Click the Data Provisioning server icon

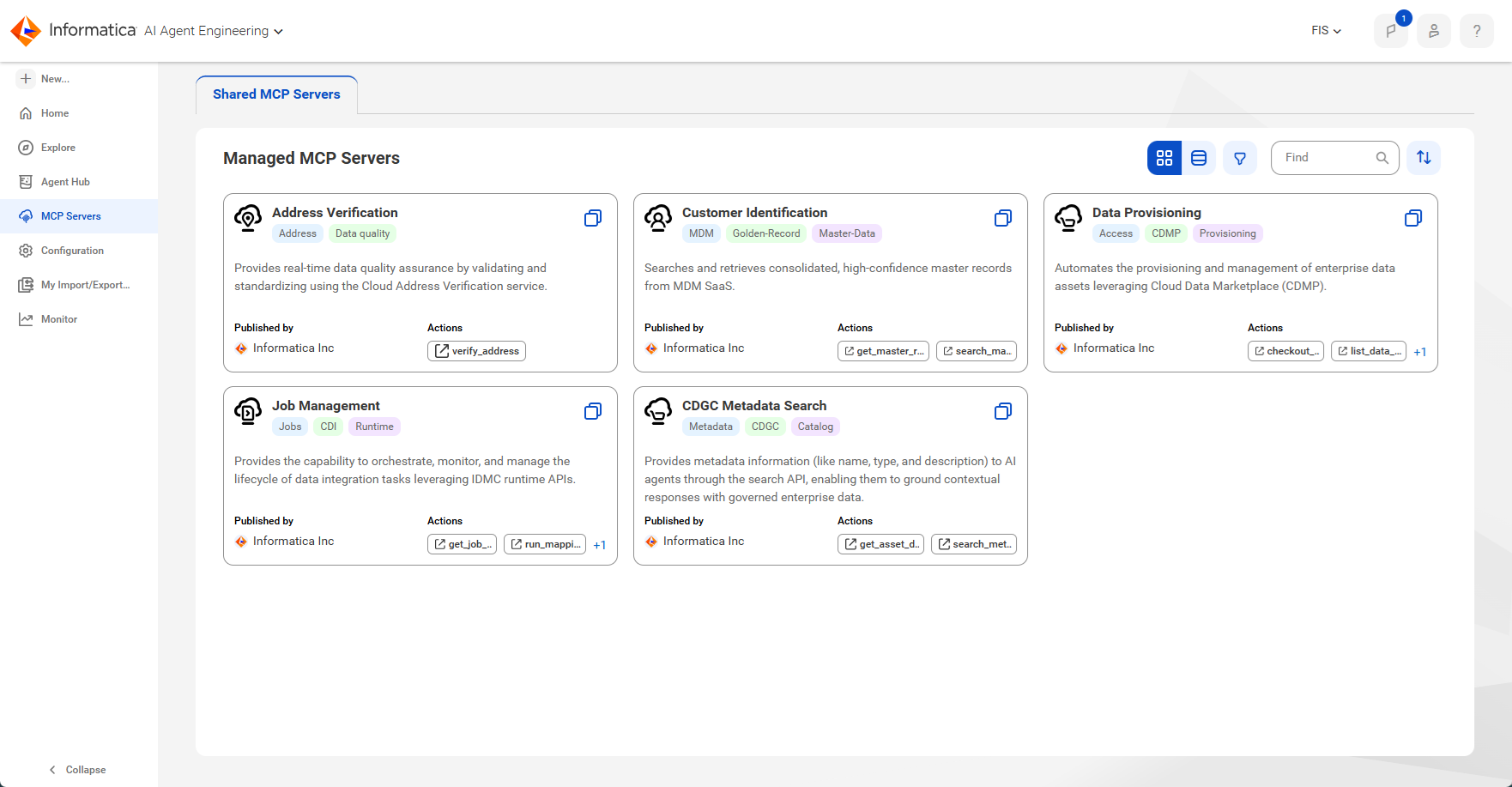tap(1068, 218)
